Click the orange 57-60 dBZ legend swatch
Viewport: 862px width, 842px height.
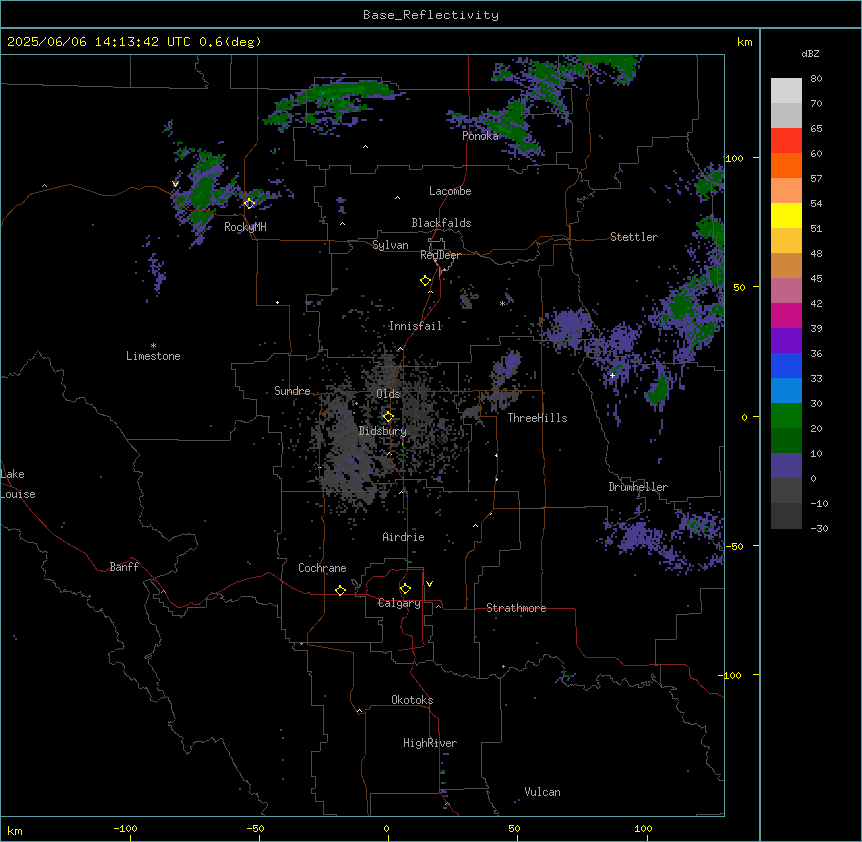point(786,165)
